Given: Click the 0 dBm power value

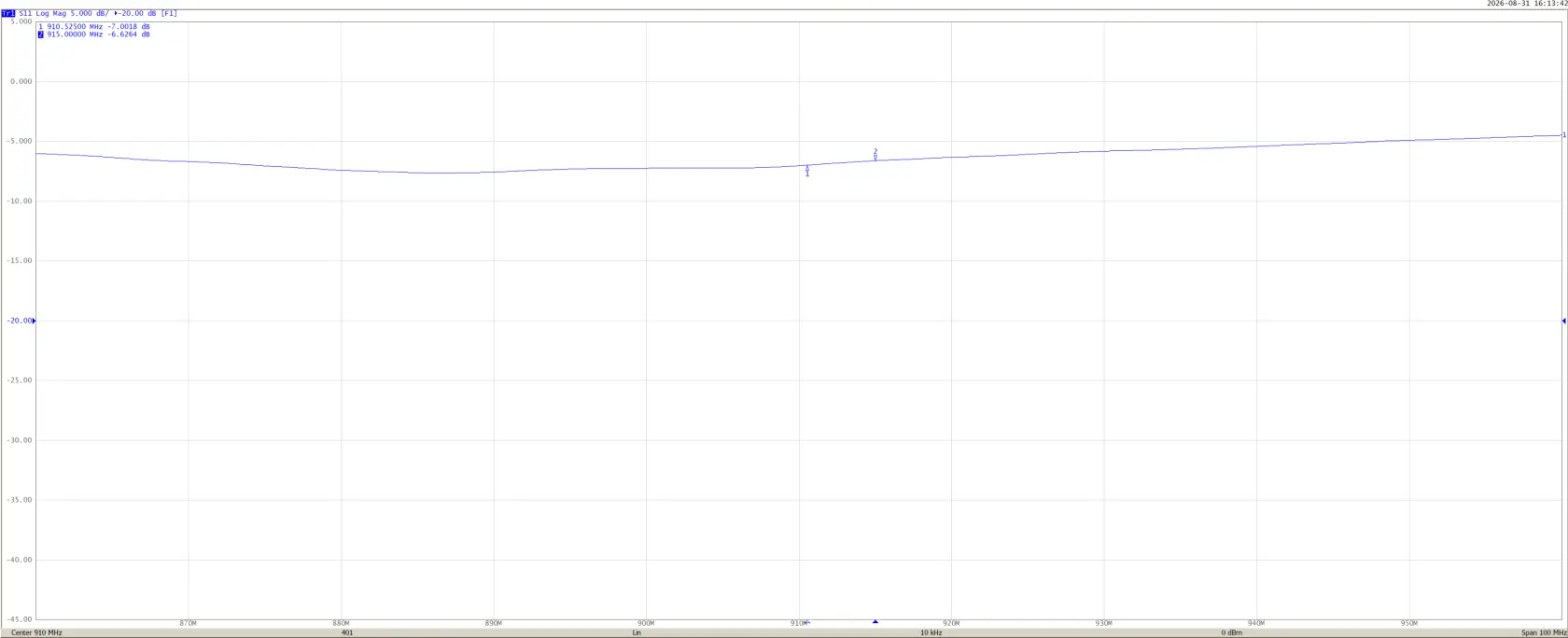Looking at the screenshot, I should pyautogui.click(x=1232, y=632).
